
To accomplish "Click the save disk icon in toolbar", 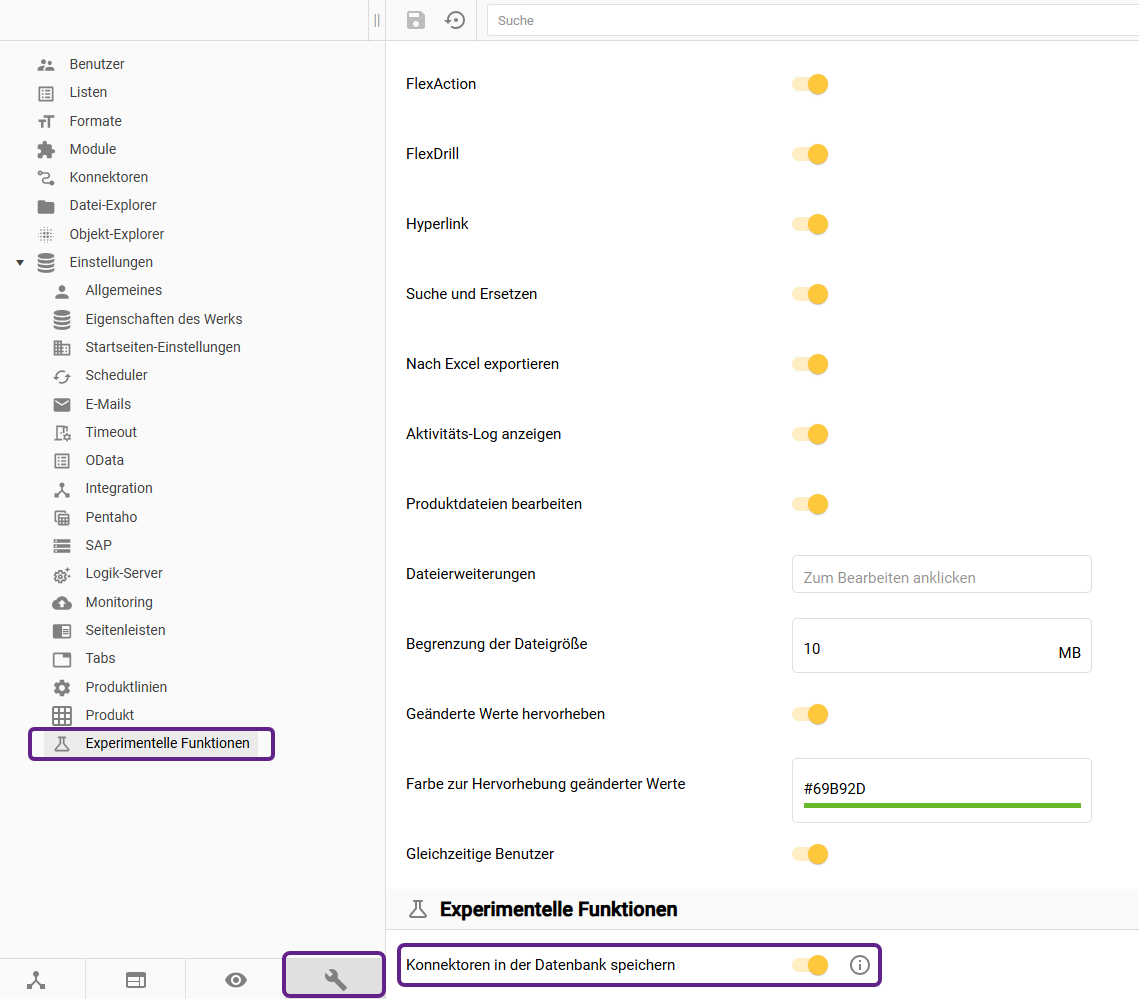I will click(416, 20).
